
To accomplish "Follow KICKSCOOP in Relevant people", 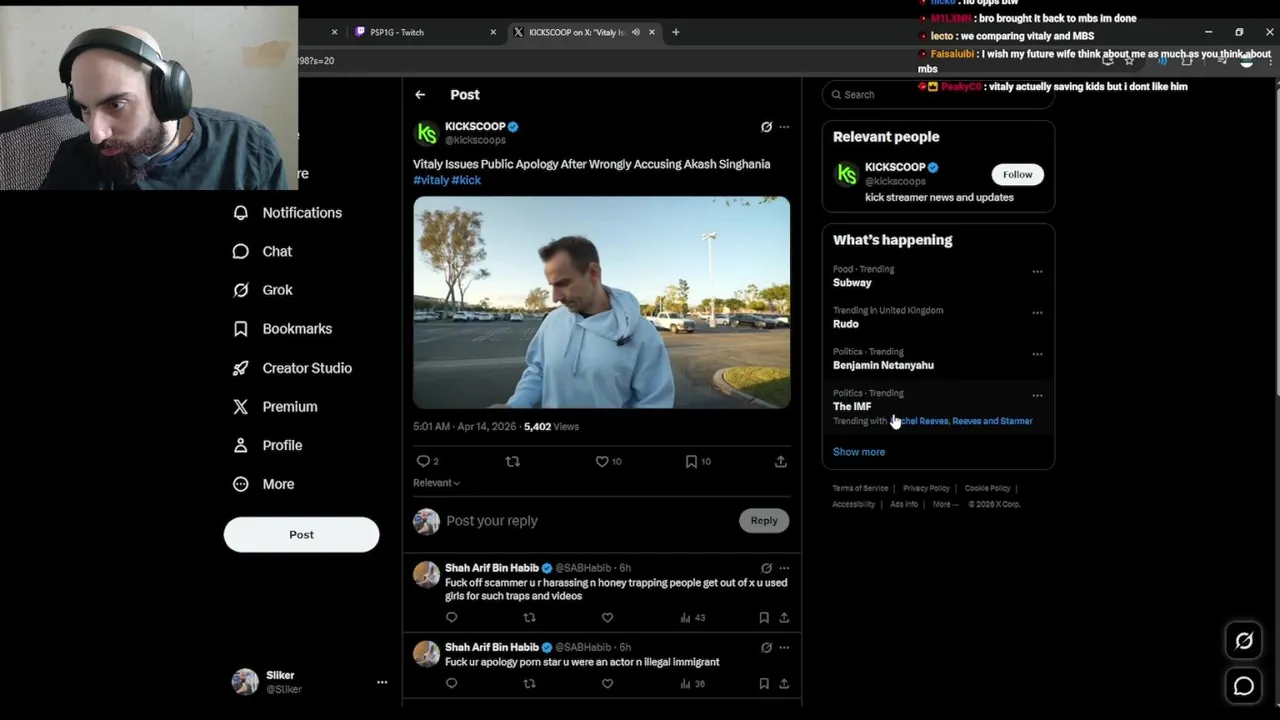I will [x=1017, y=175].
